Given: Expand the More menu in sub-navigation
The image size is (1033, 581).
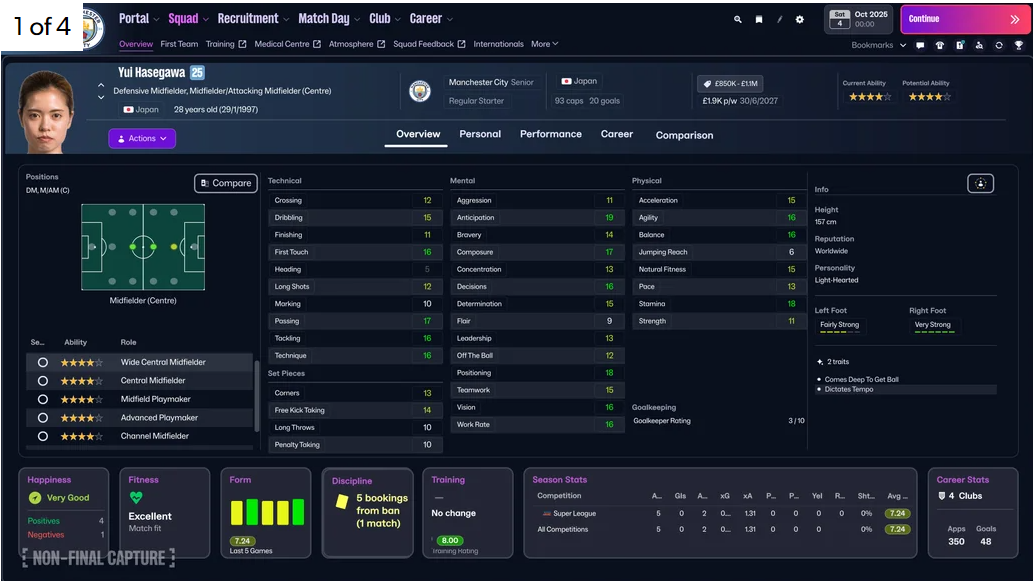Looking at the screenshot, I should coord(544,44).
